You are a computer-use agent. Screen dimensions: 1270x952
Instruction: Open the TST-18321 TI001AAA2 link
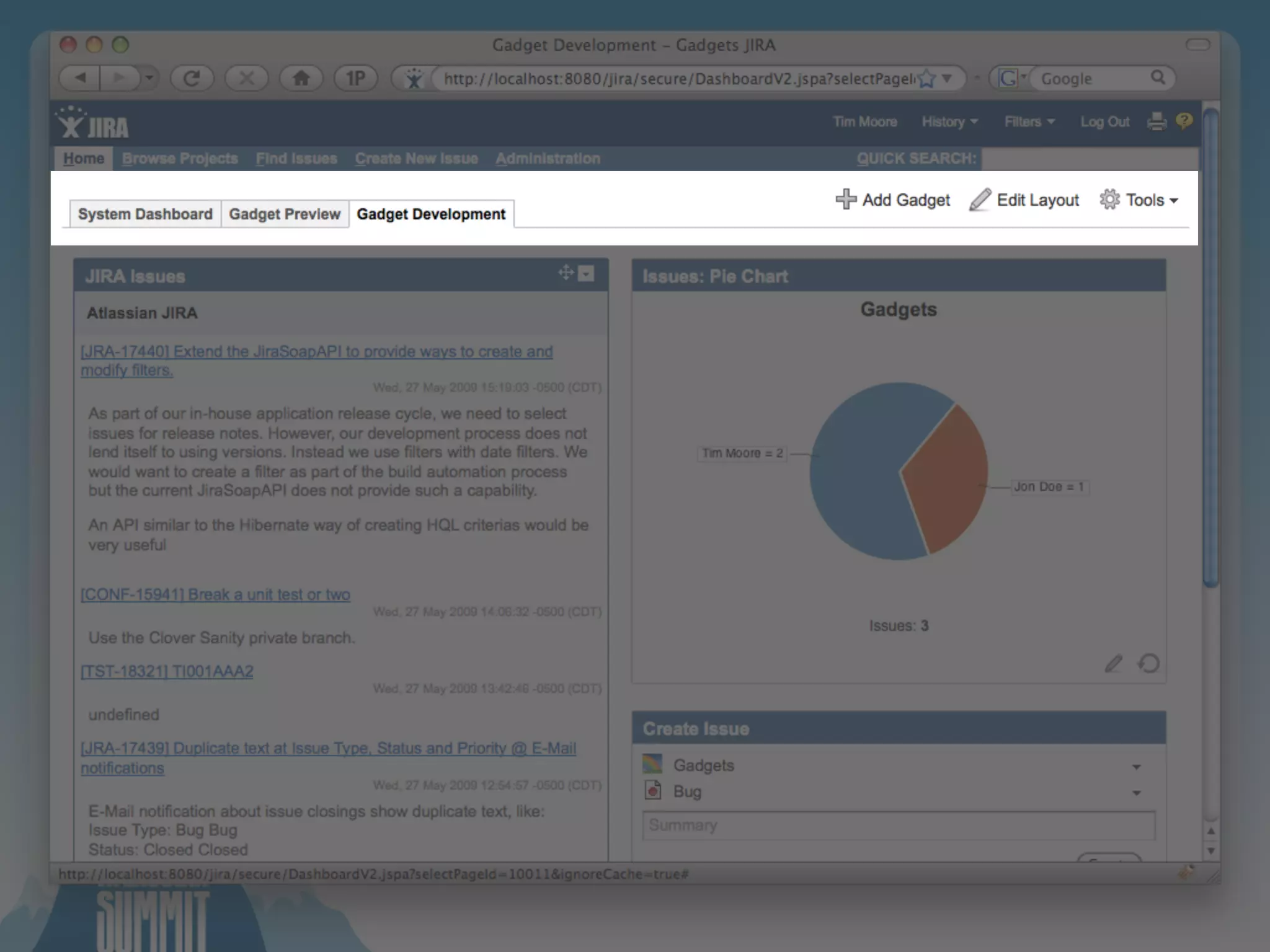click(x=167, y=671)
